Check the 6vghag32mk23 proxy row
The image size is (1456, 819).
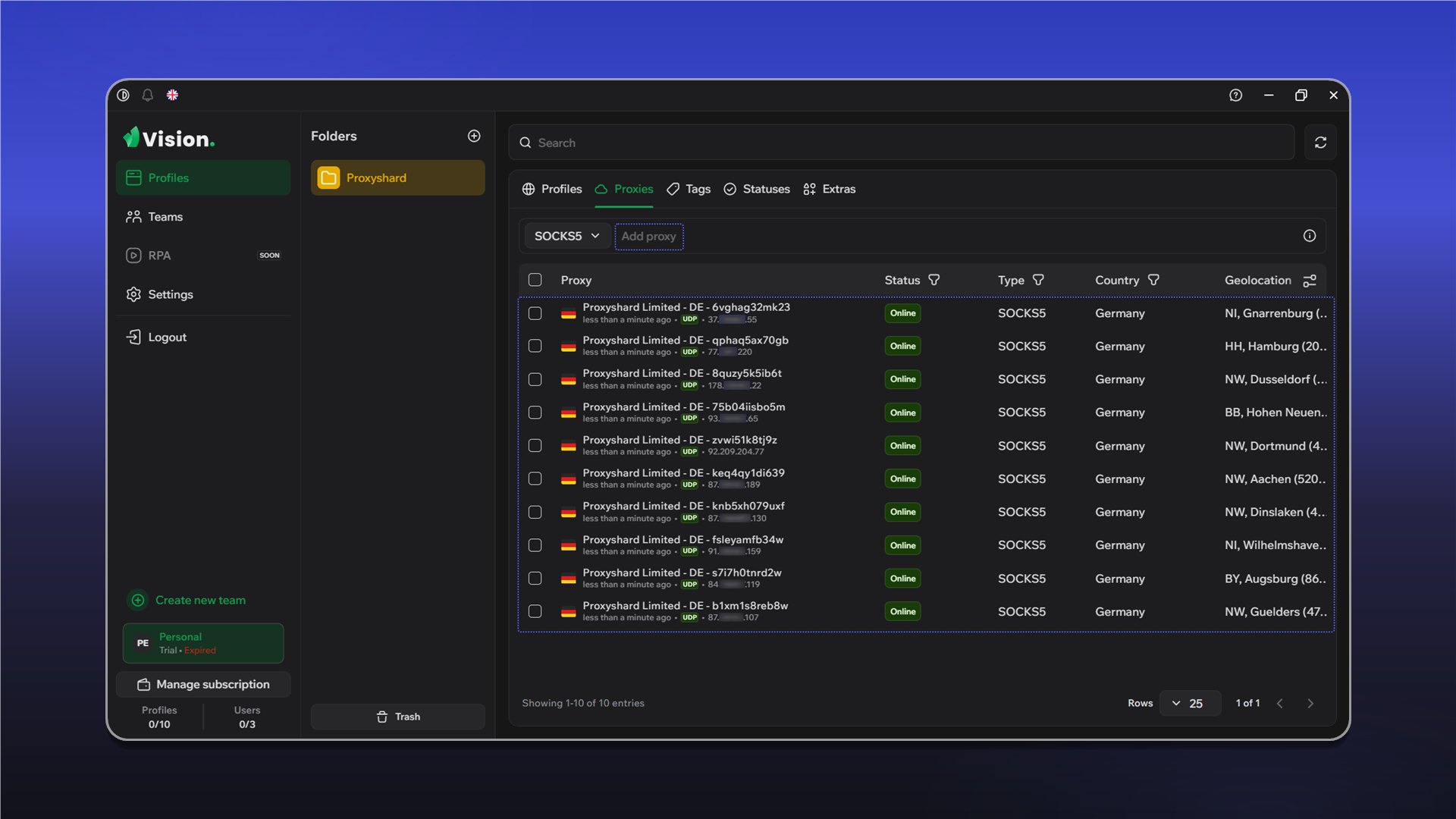point(535,313)
